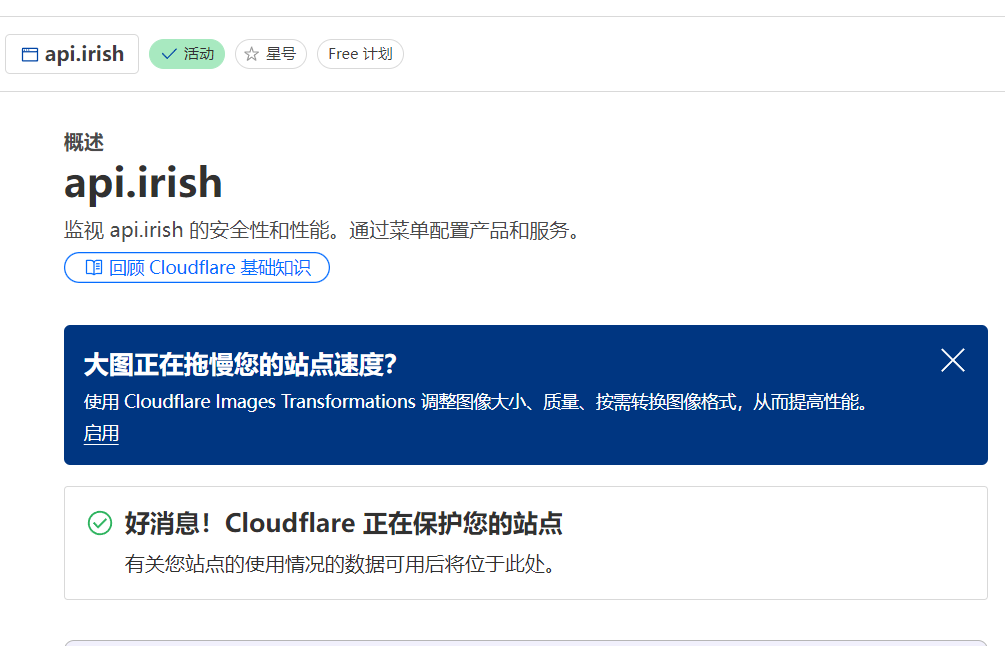Image resolution: width=1005 pixels, height=646 pixels.
Task: Open 回顾 Cloudflare 基础知识 guide button
Action: (197, 267)
